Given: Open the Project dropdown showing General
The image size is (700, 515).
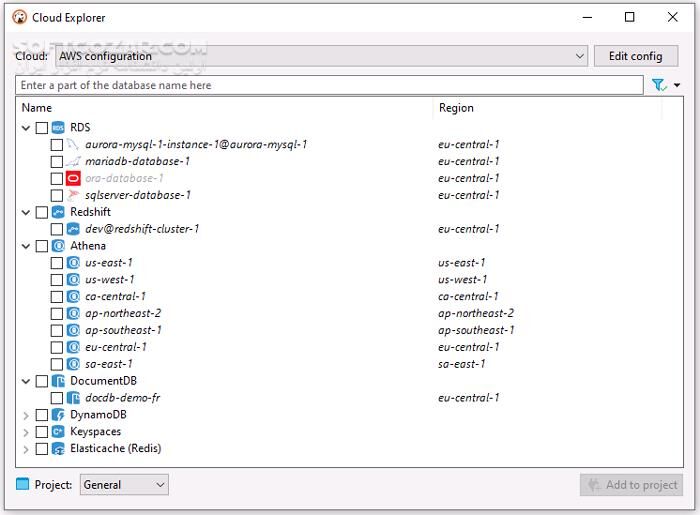Looking at the screenshot, I should click(124, 485).
